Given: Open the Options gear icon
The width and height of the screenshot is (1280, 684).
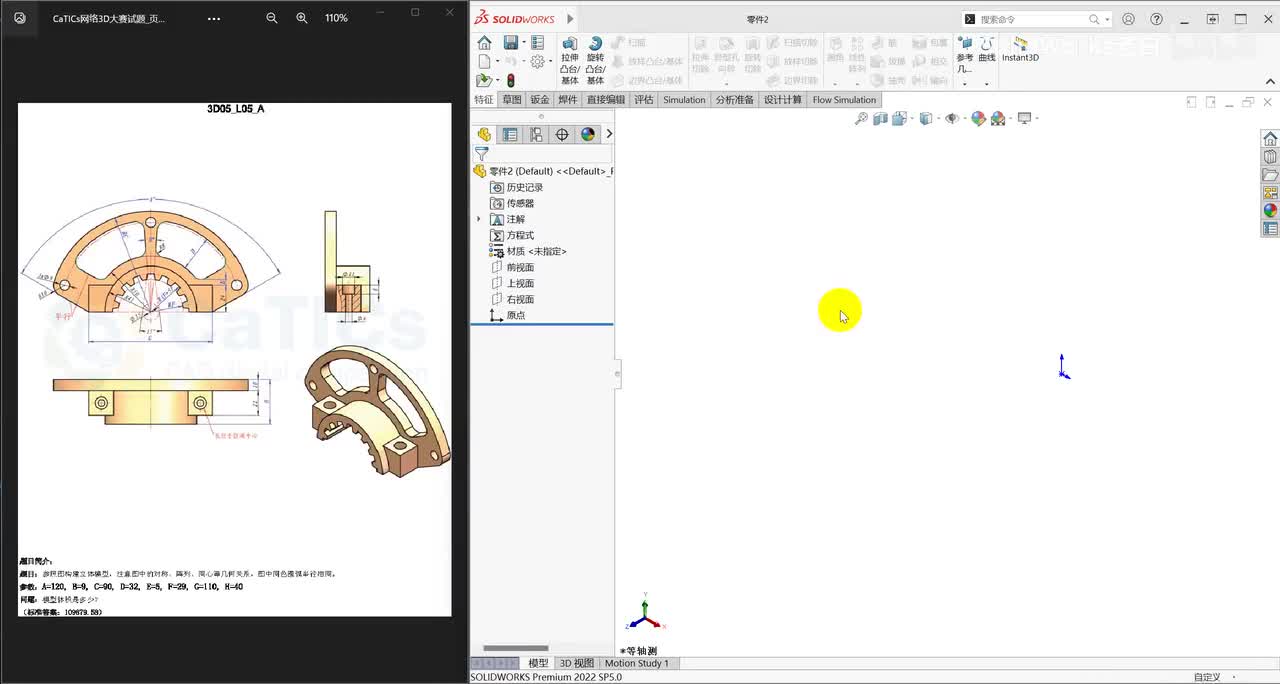Looking at the screenshot, I should pyautogui.click(x=538, y=61).
